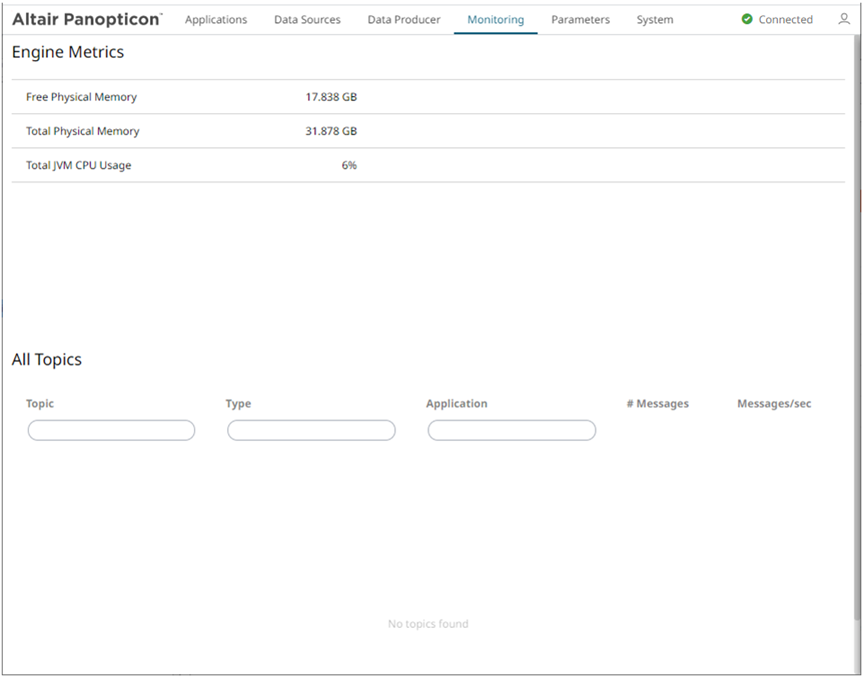This screenshot has width=864, height=678.
Task: Sort by the Topic column header
Action: [x=40, y=404]
